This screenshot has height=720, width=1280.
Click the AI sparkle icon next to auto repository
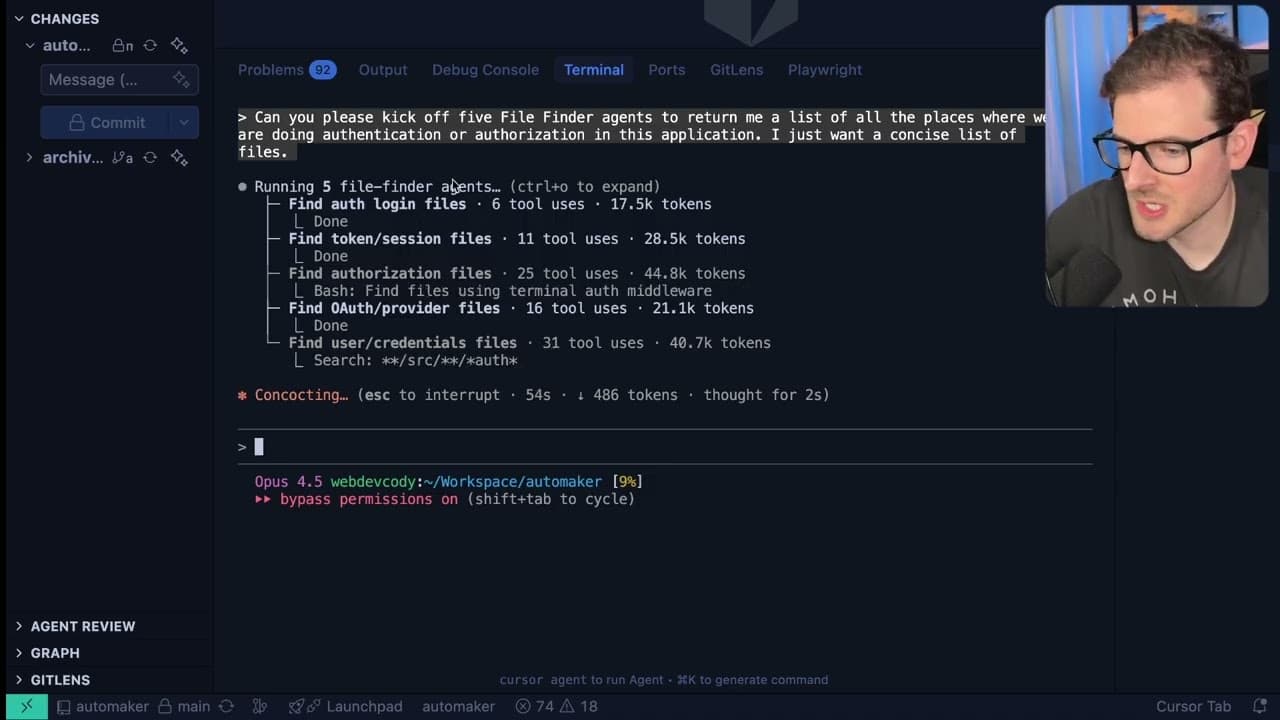180,45
